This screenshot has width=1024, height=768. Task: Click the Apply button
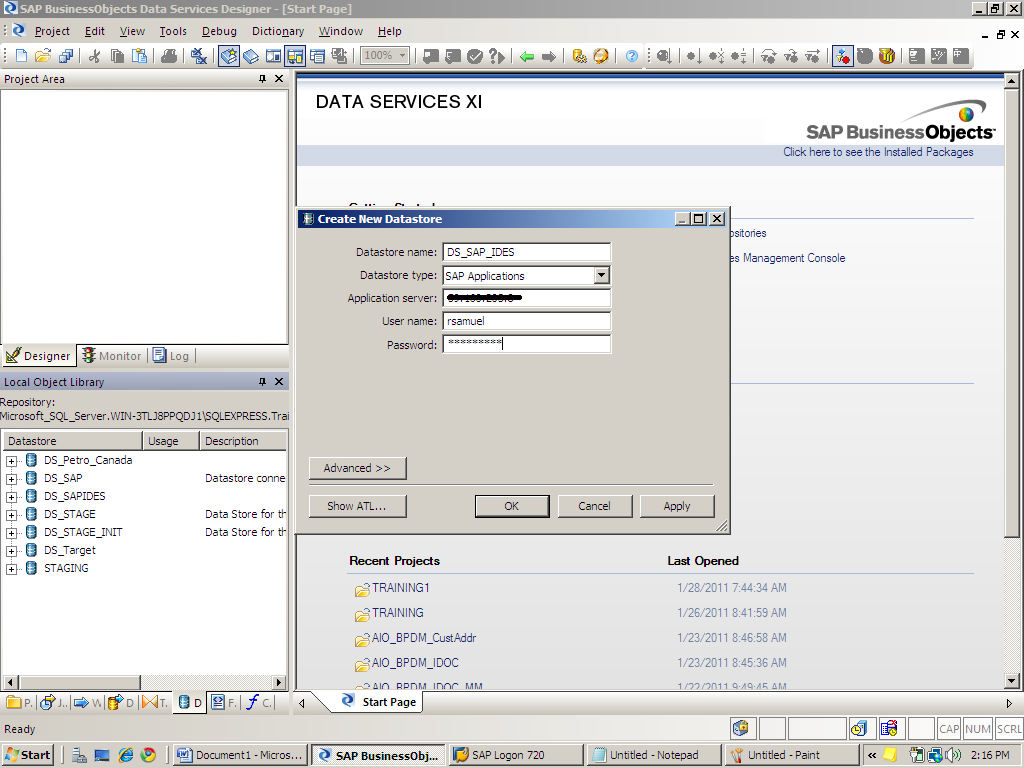pos(677,506)
